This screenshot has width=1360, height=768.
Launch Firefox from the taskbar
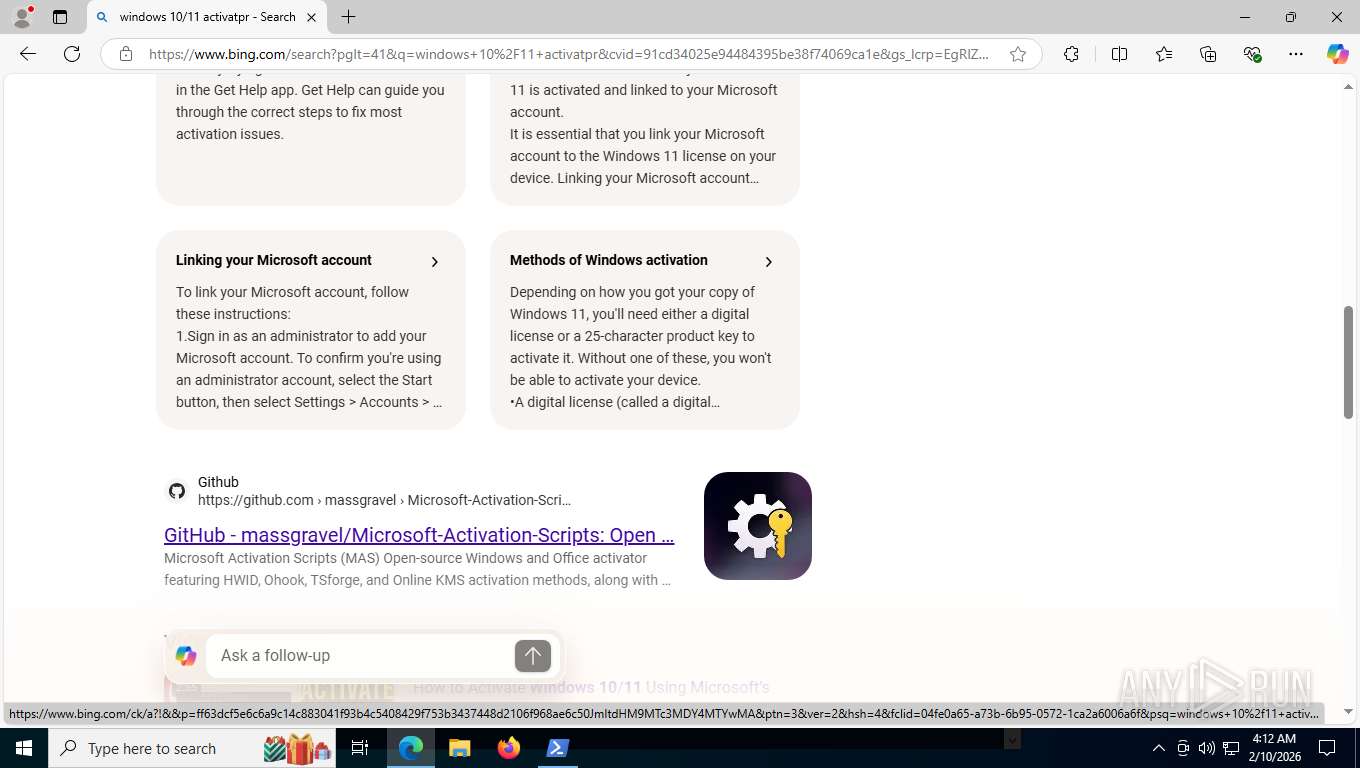pyautogui.click(x=508, y=748)
